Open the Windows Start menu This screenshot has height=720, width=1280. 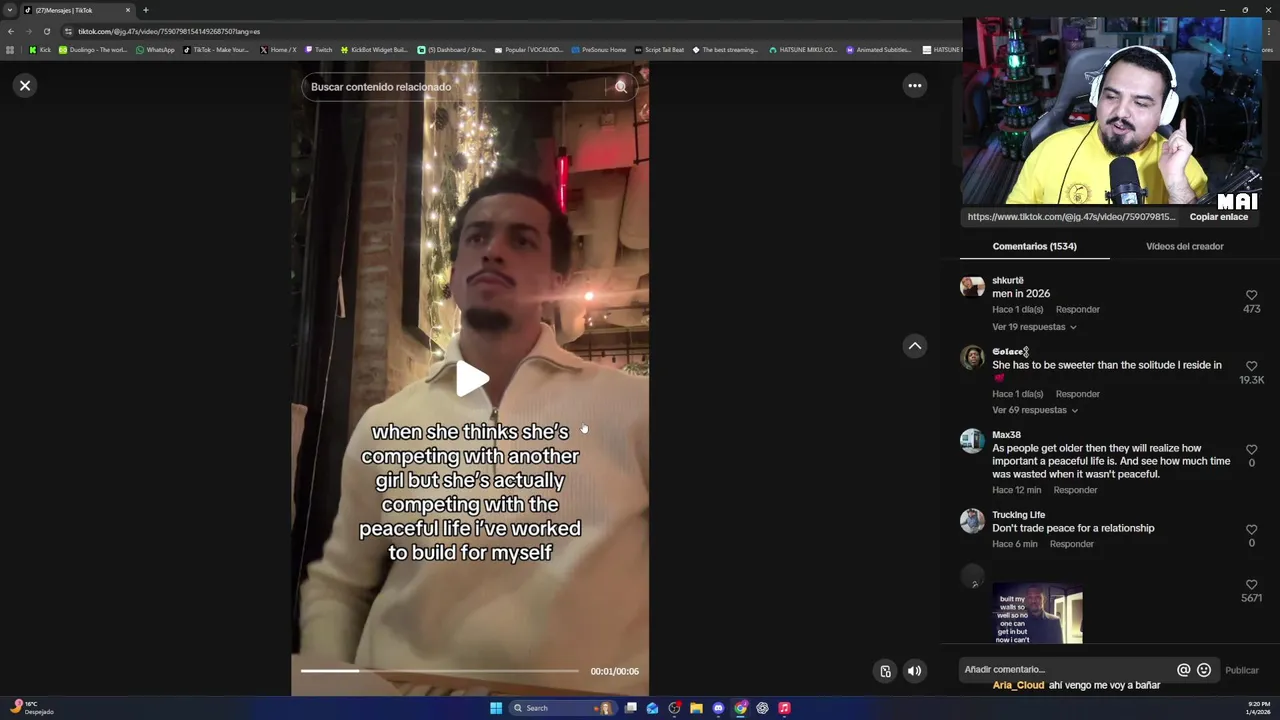[496, 708]
